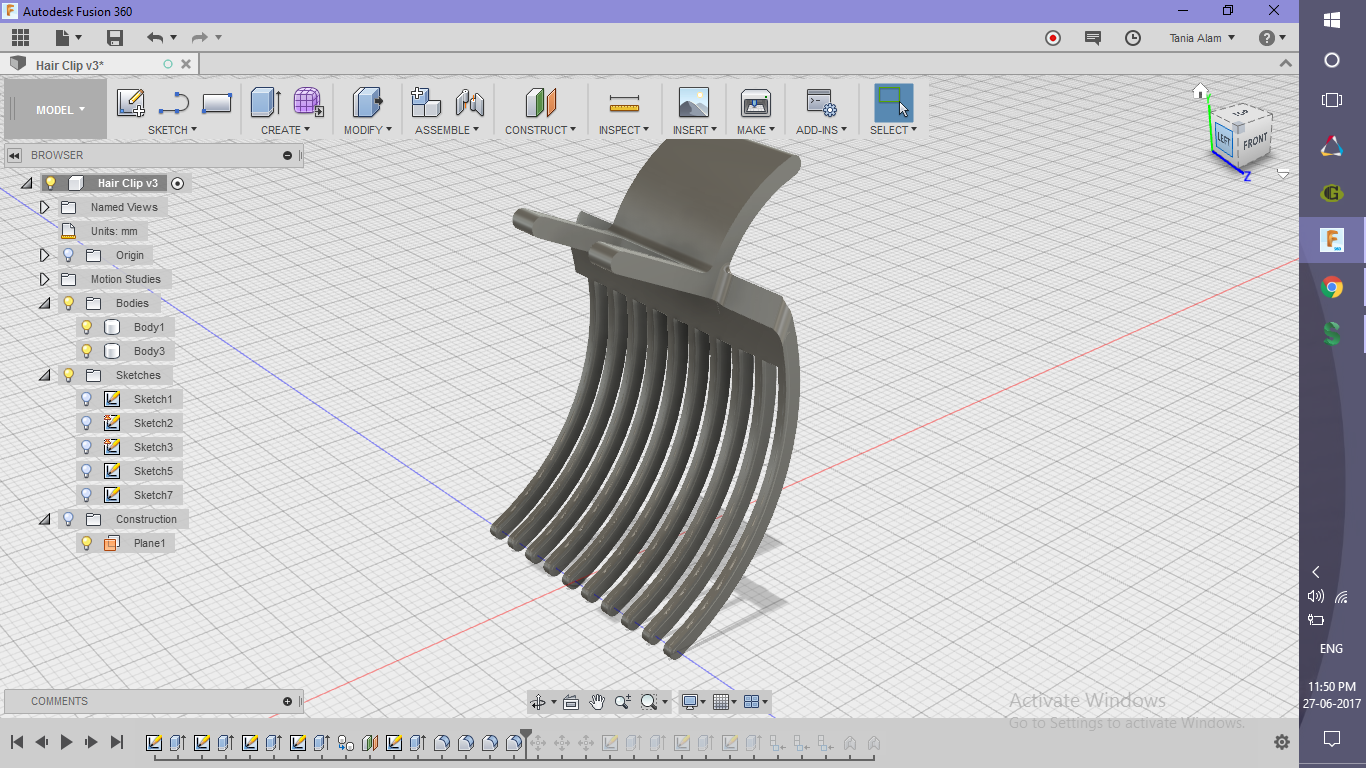
Task: Click the Create Sketch icon
Action: (x=130, y=102)
